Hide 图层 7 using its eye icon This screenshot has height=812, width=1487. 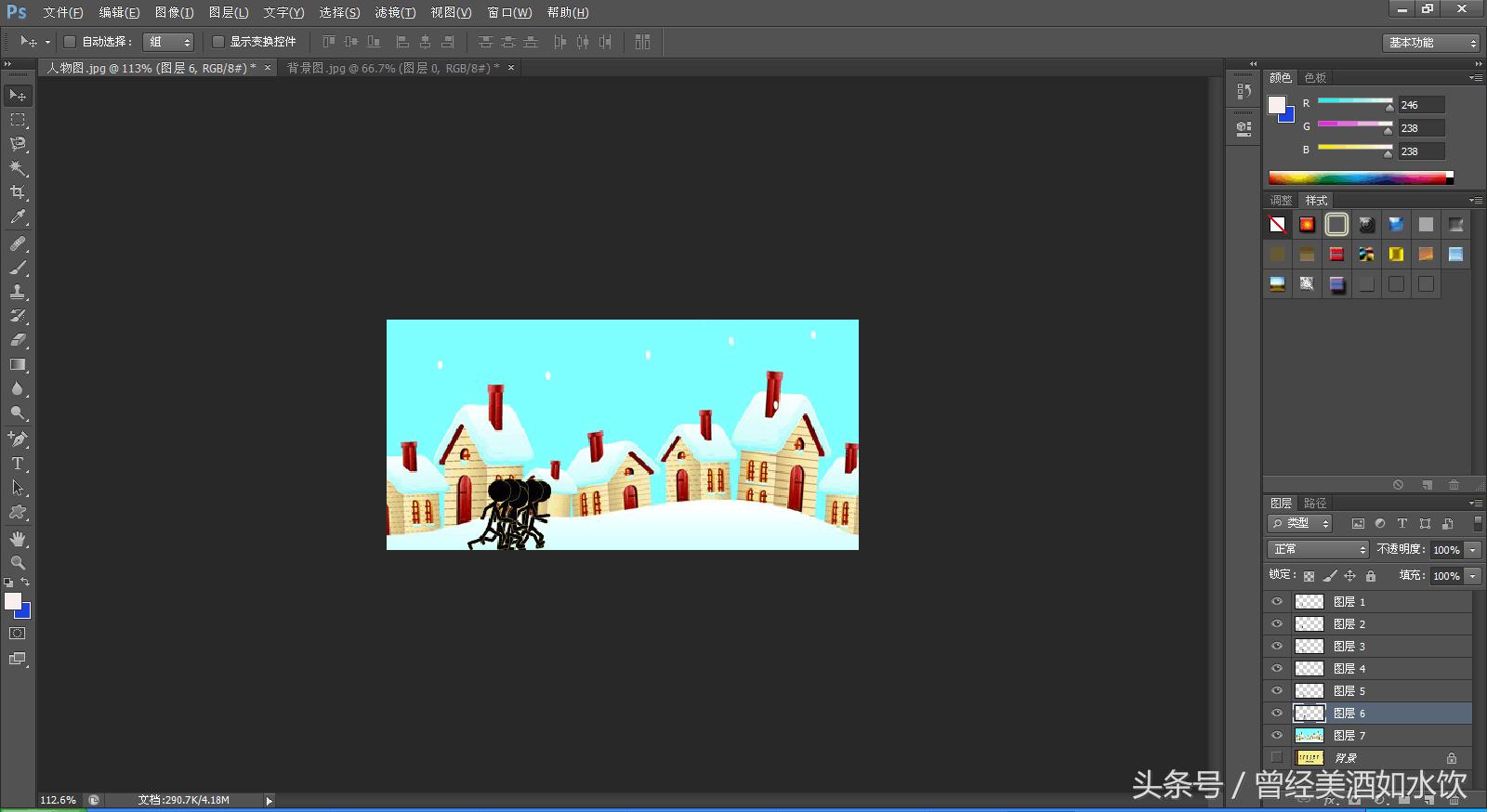[x=1277, y=736]
